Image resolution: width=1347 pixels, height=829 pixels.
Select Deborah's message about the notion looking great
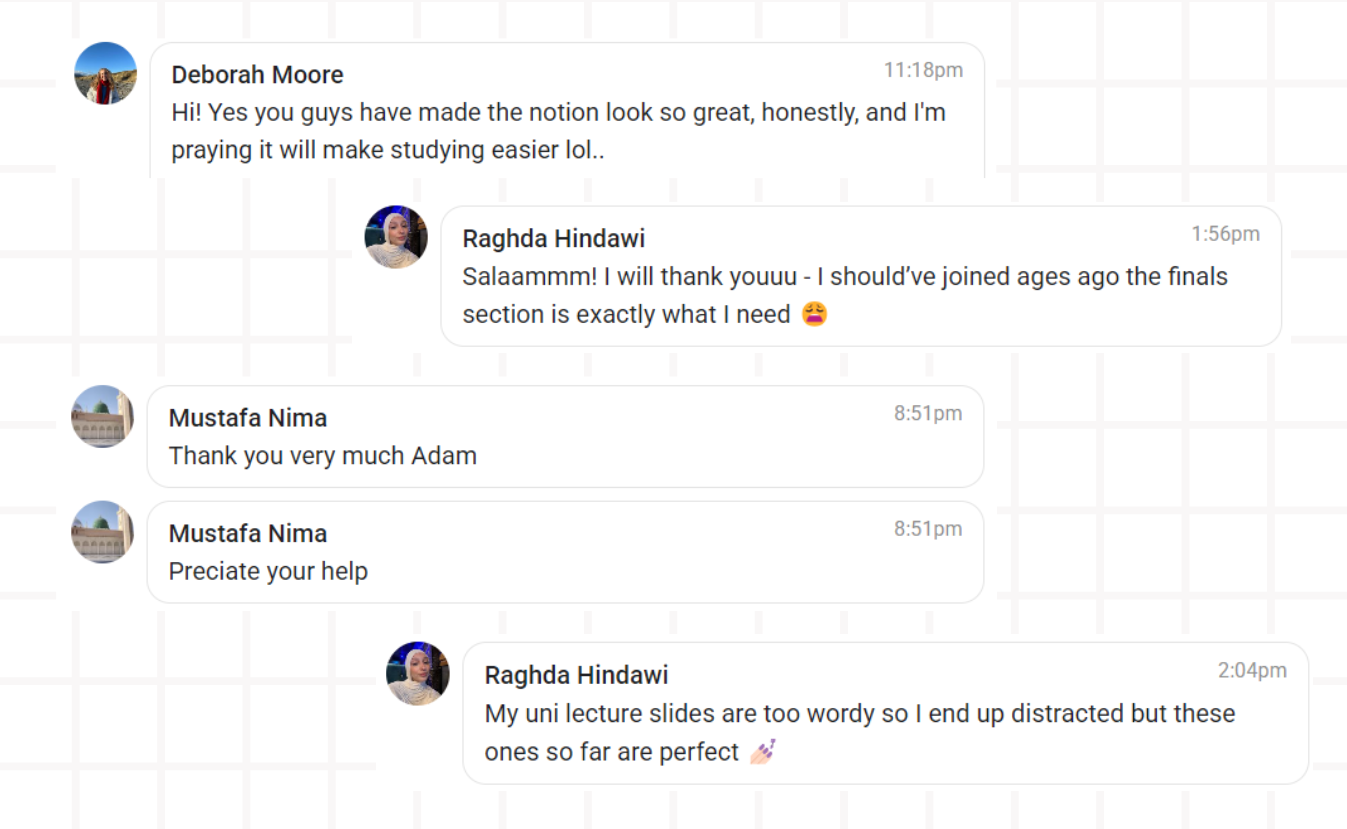tap(558, 131)
